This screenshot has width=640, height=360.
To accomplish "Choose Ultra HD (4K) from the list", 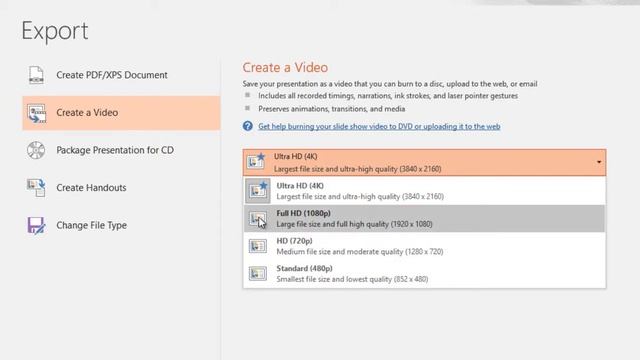I will (x=424, y=191).
